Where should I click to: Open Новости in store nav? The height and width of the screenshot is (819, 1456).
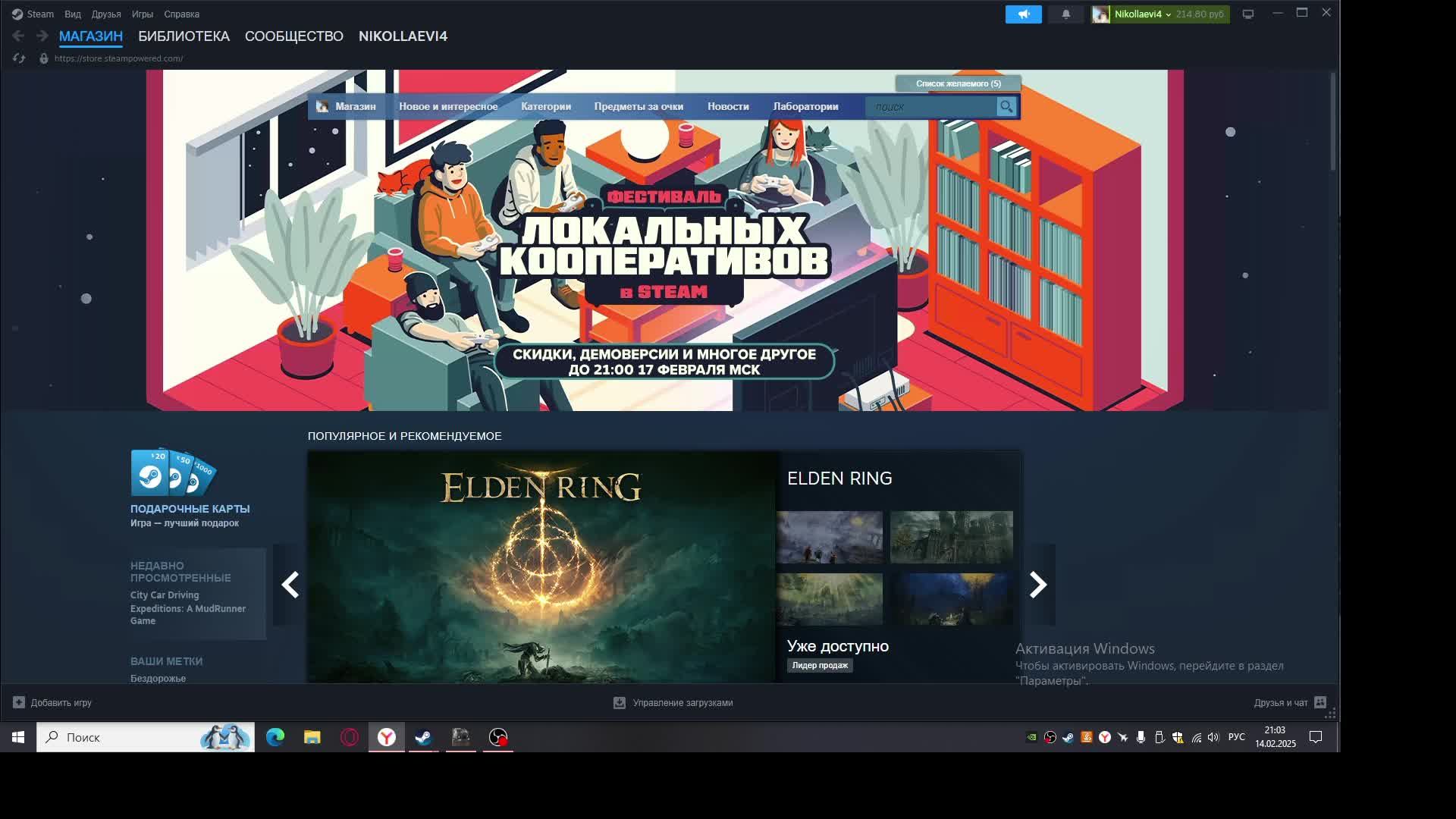click(x=728, y=107)
